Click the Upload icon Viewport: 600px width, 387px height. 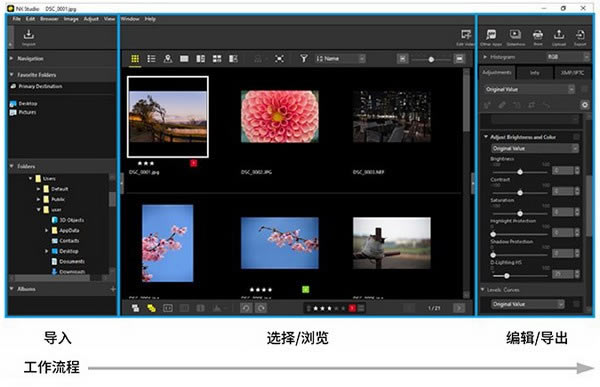coord(559,35)
